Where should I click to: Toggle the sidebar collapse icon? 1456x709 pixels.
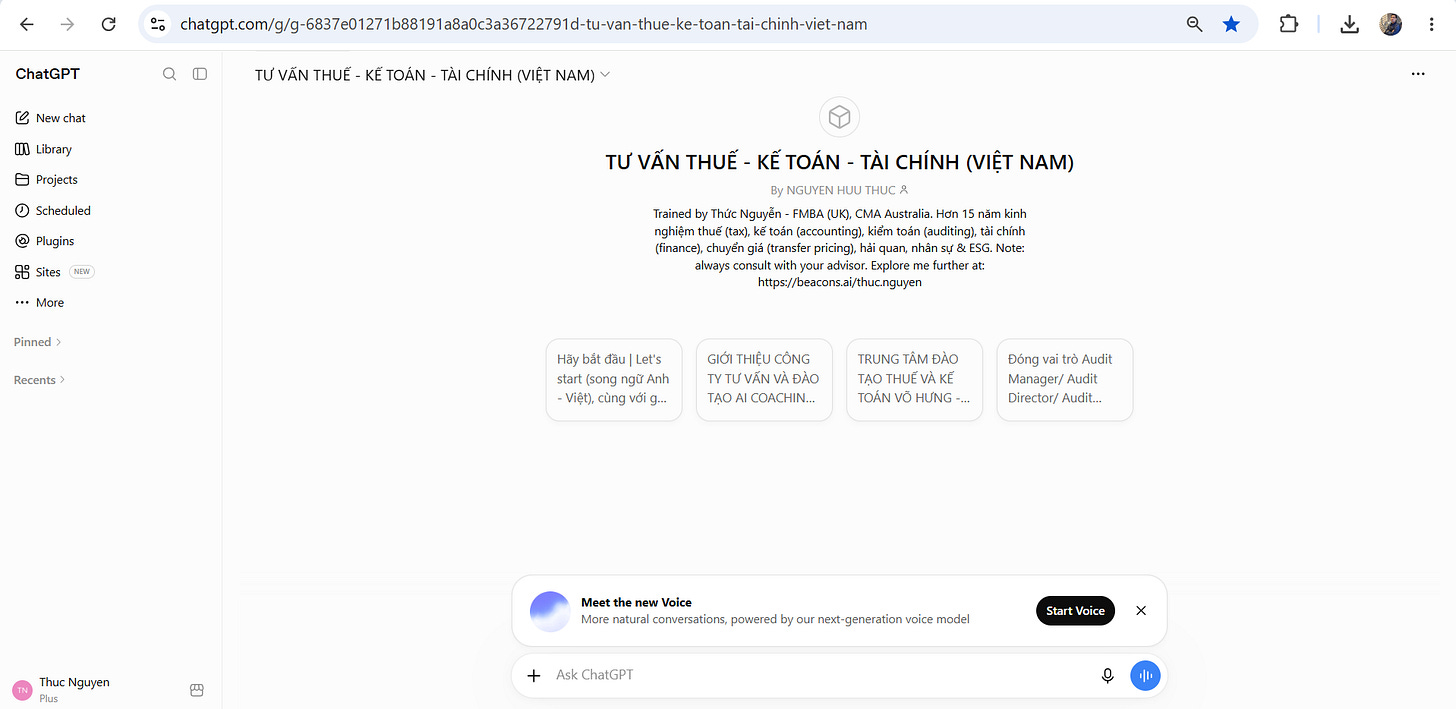tap(200, 74)
